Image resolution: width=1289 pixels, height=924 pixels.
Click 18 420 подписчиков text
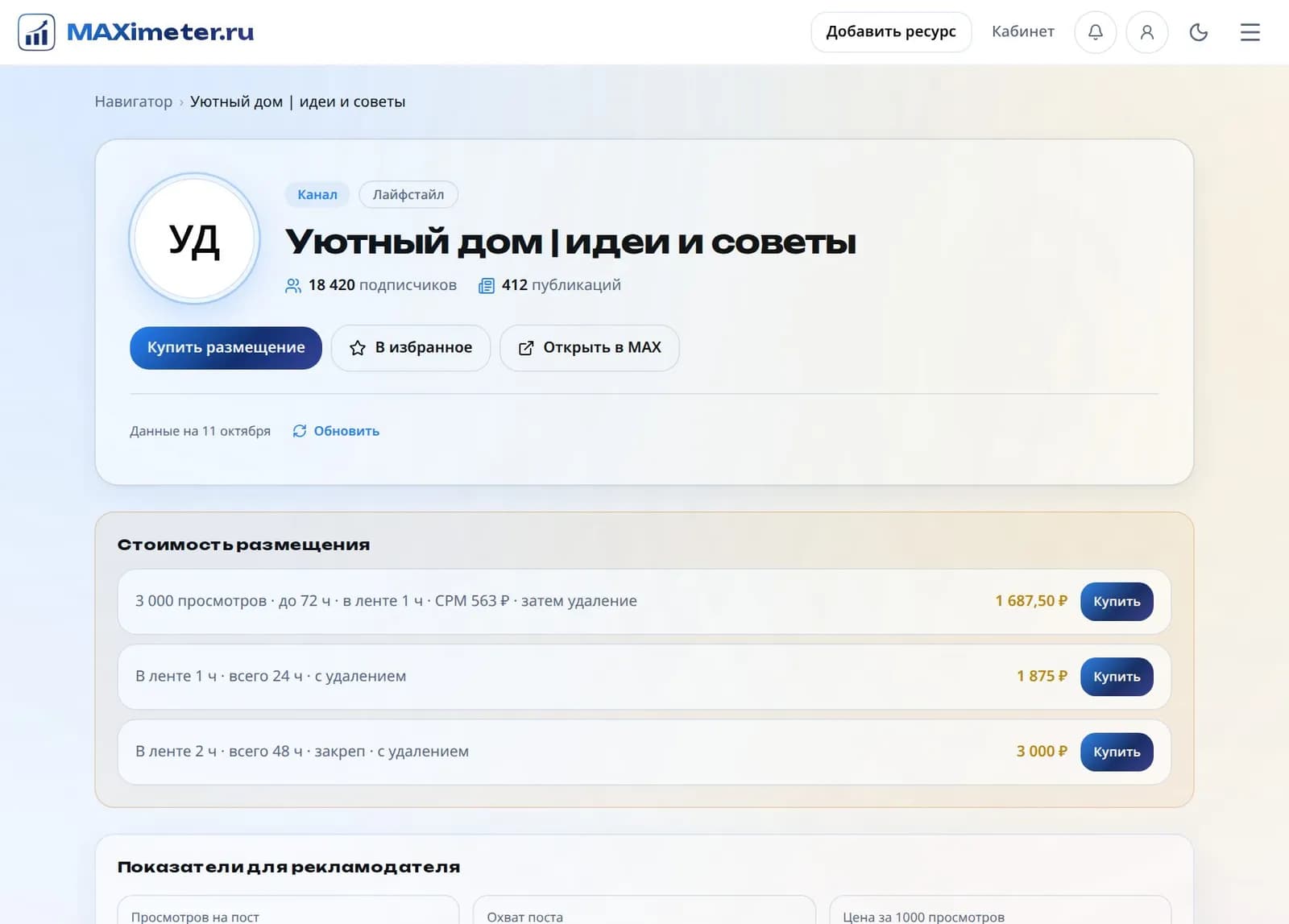point(383,285)
